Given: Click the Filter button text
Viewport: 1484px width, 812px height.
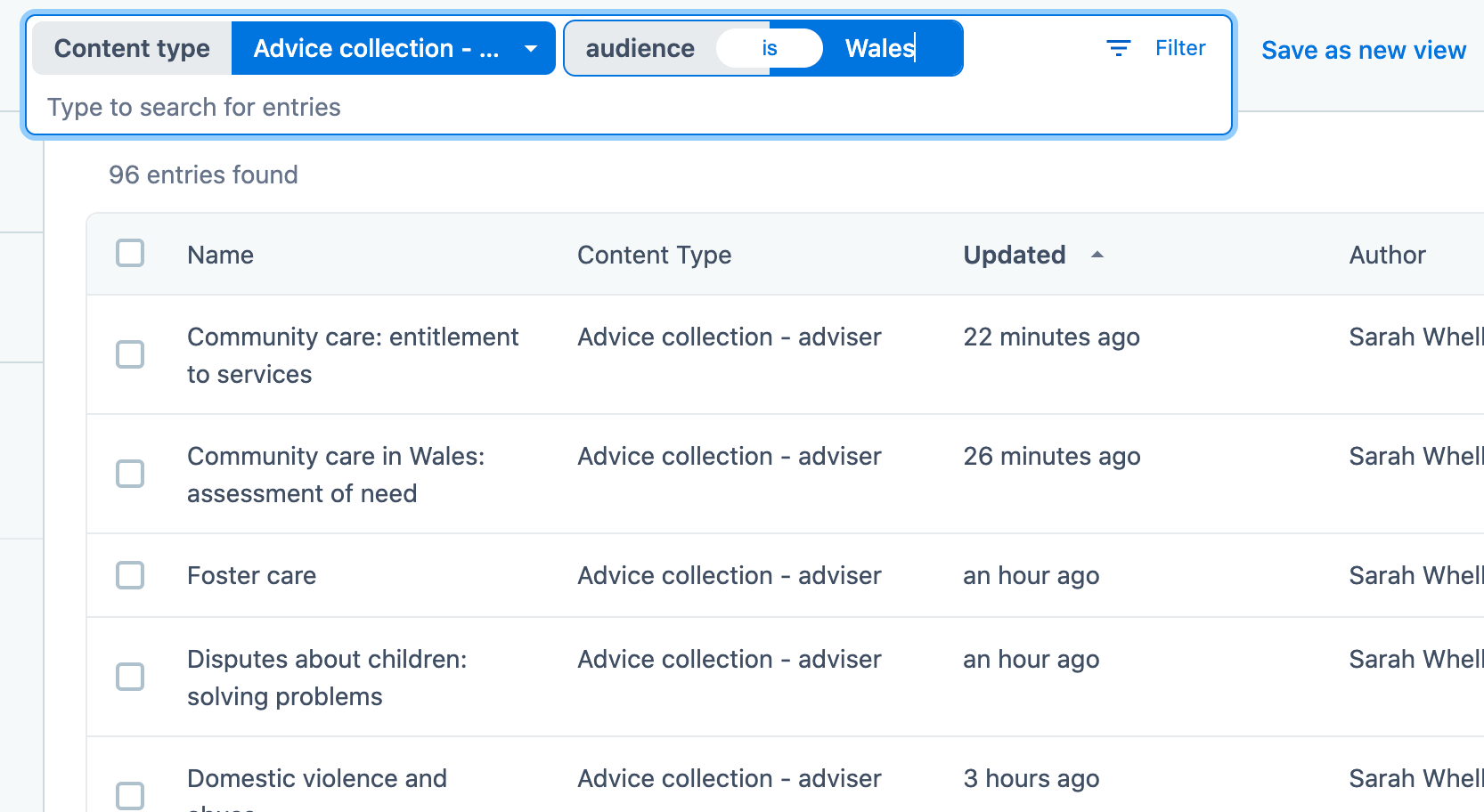Looking at the screenshot, I should tap(1180, 48).
